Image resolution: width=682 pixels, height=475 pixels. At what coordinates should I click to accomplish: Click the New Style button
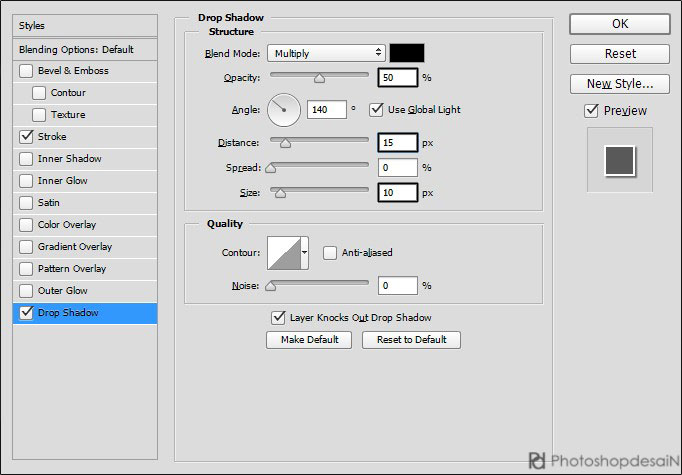[619, 84]
